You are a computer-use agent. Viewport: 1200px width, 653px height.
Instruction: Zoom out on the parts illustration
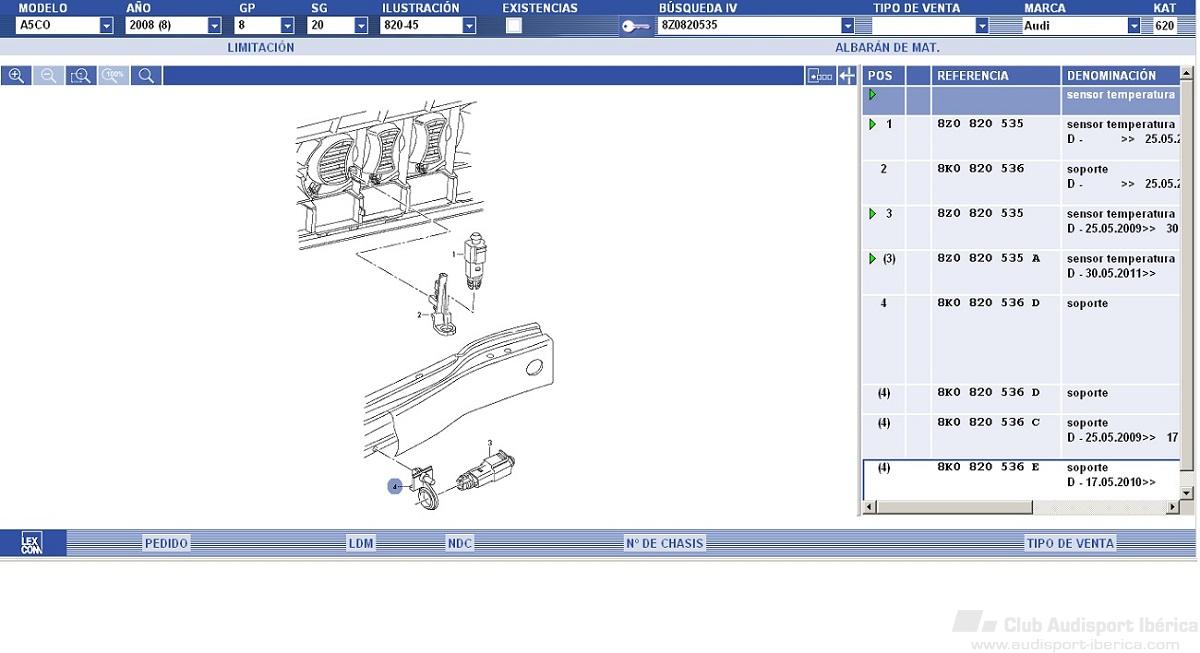[x=48, y=76]
